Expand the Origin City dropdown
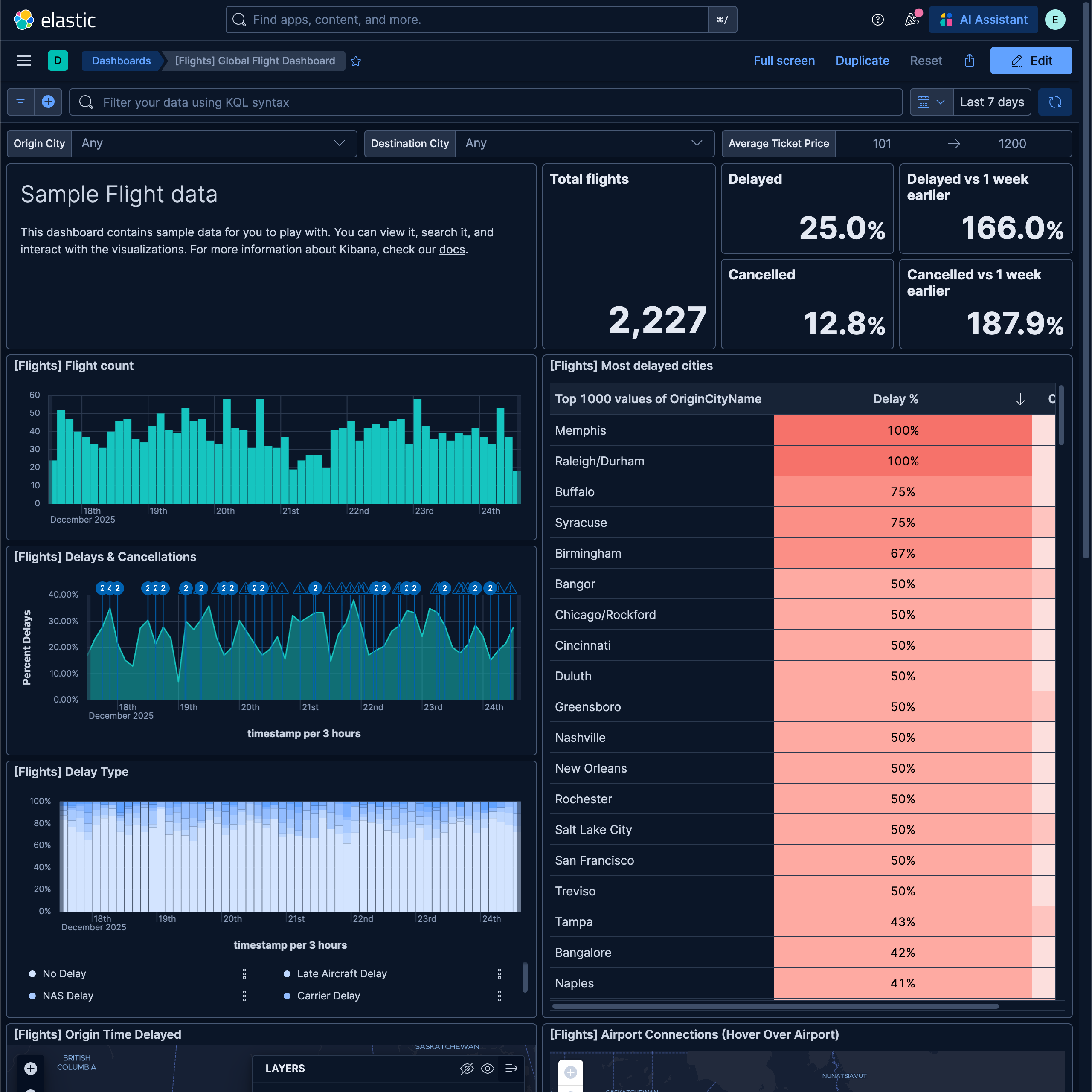The height and width of the screenshot is (1092, 1092). click(x=339, y=144)
